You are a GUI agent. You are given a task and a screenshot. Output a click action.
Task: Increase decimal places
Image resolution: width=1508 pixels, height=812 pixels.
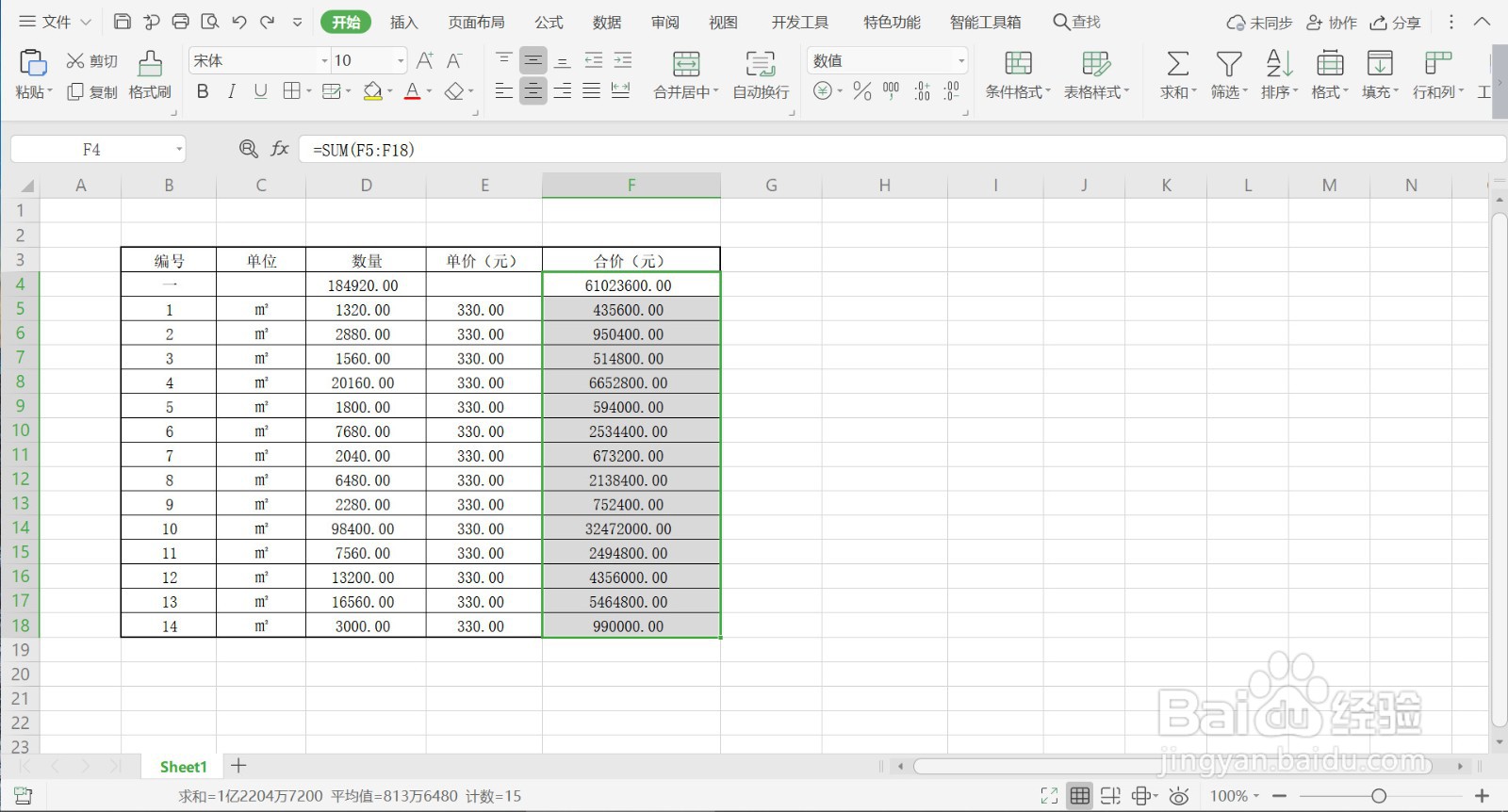click(x=922, y=91)
